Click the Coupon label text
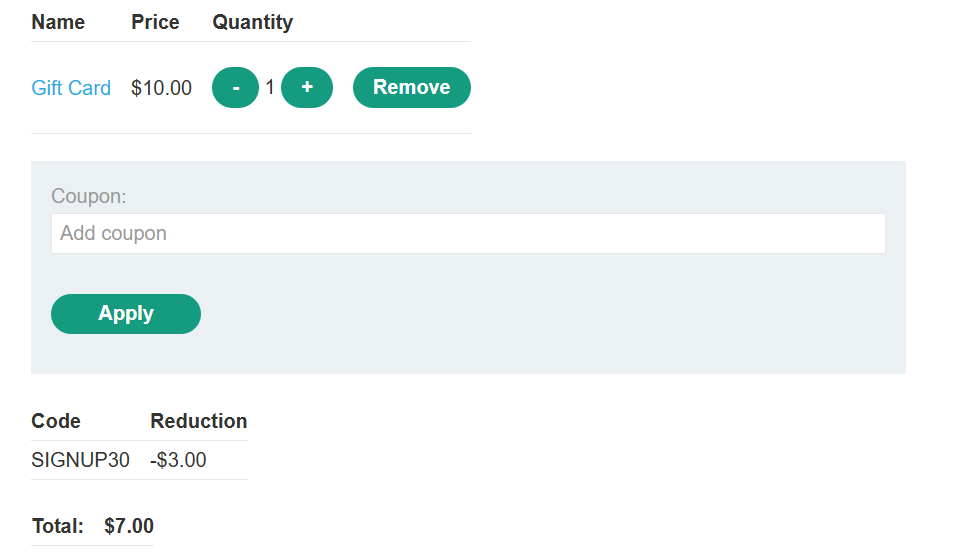The image size is (974, 559). click(x=89, y=196)
